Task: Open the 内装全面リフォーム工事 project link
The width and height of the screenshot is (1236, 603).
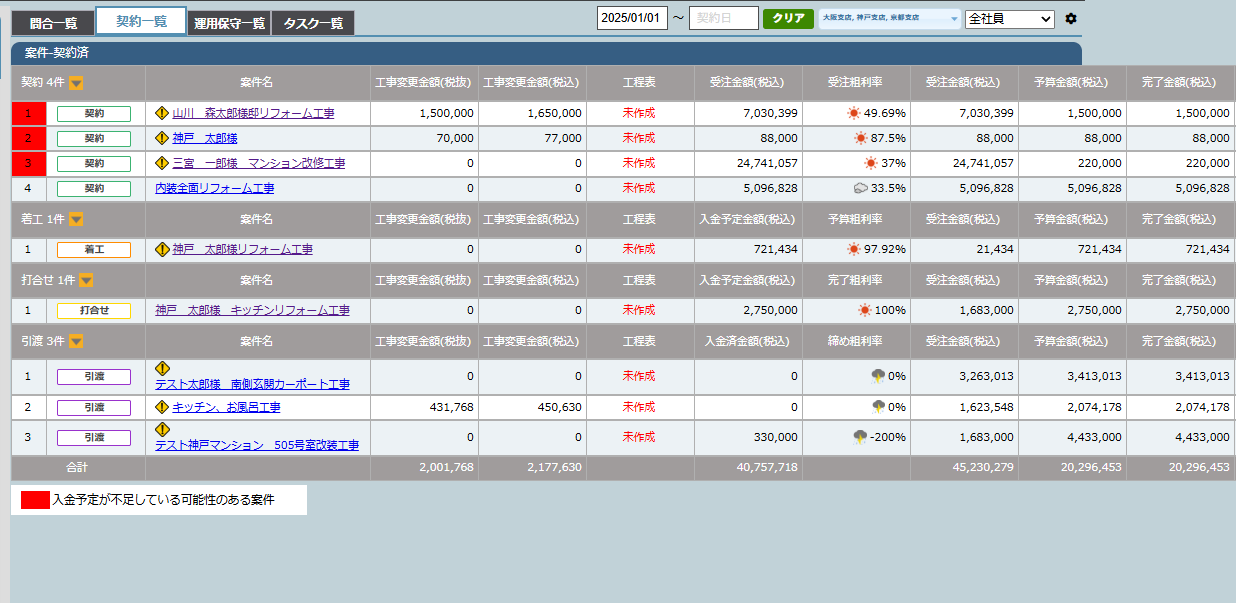Action: [x=214, y=188]
